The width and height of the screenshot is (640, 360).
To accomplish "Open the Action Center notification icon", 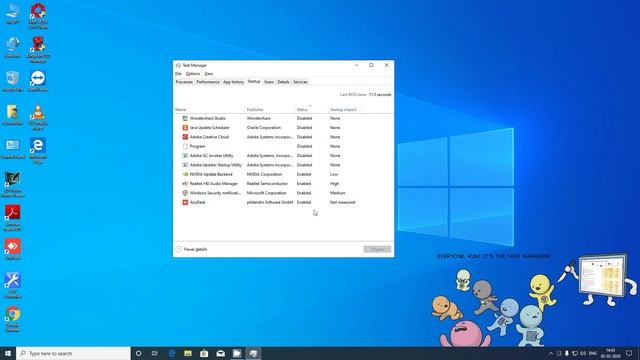I will pos(629,353).
